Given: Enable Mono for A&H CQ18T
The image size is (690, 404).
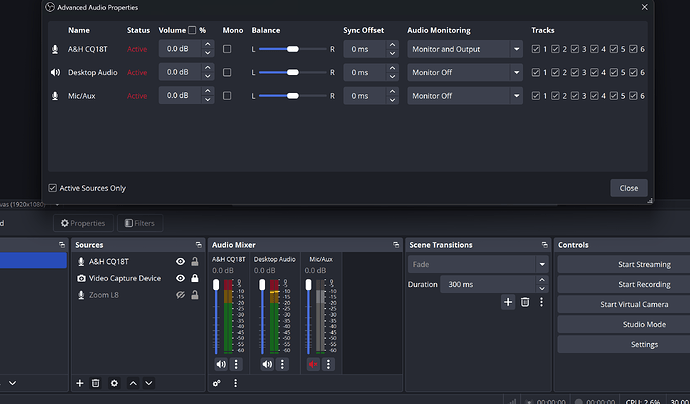Looking at the screenshot, I should pos(227,49).
